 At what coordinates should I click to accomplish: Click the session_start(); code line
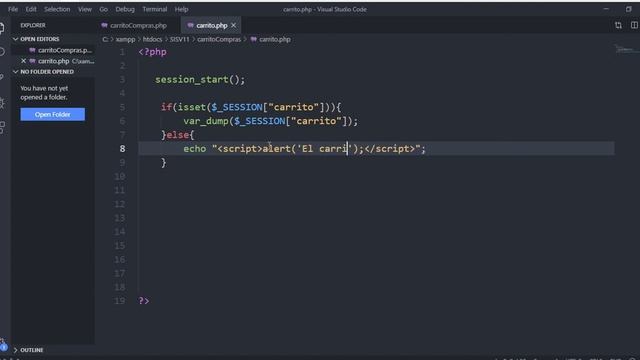pyautogui.click(x=200, y=79)
